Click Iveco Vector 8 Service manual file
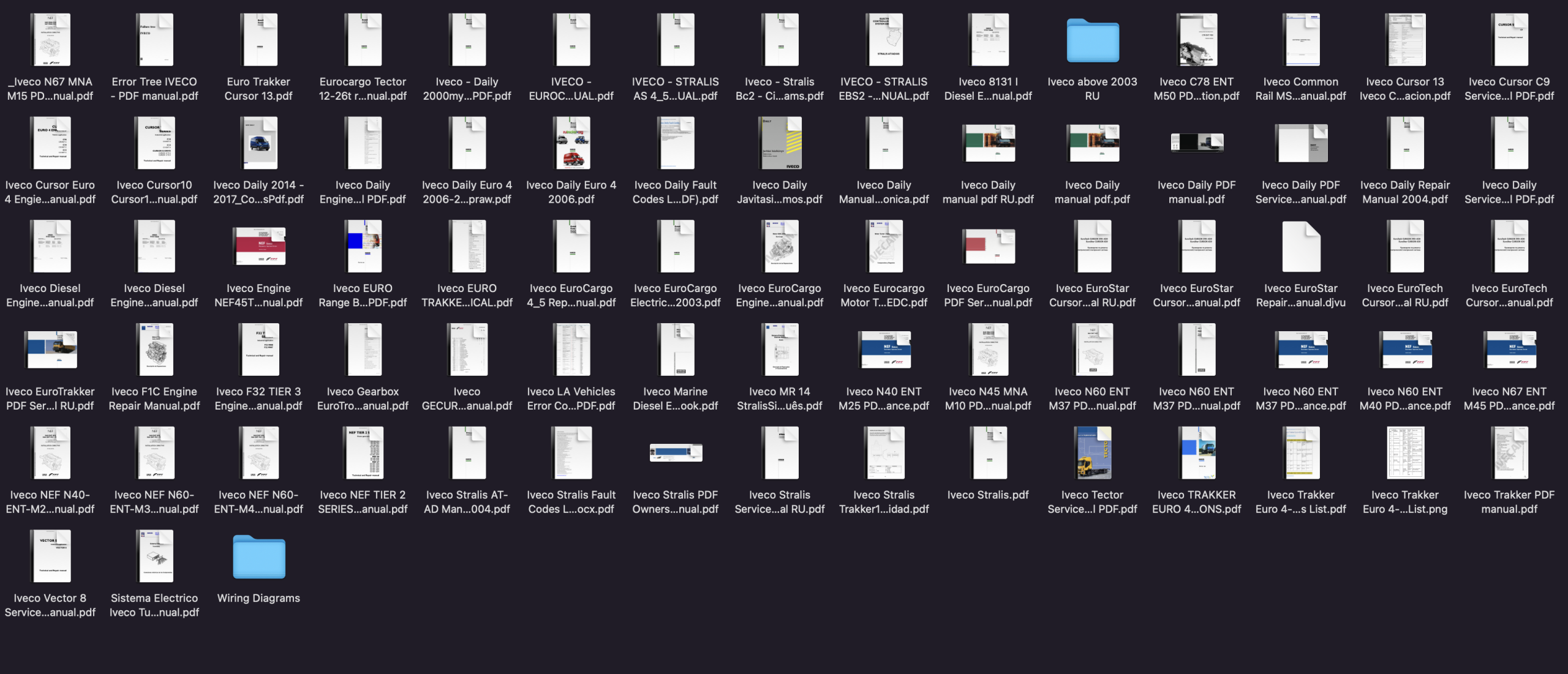The width and height of the screenshot is (1568, 674). (x=50, y=556)
